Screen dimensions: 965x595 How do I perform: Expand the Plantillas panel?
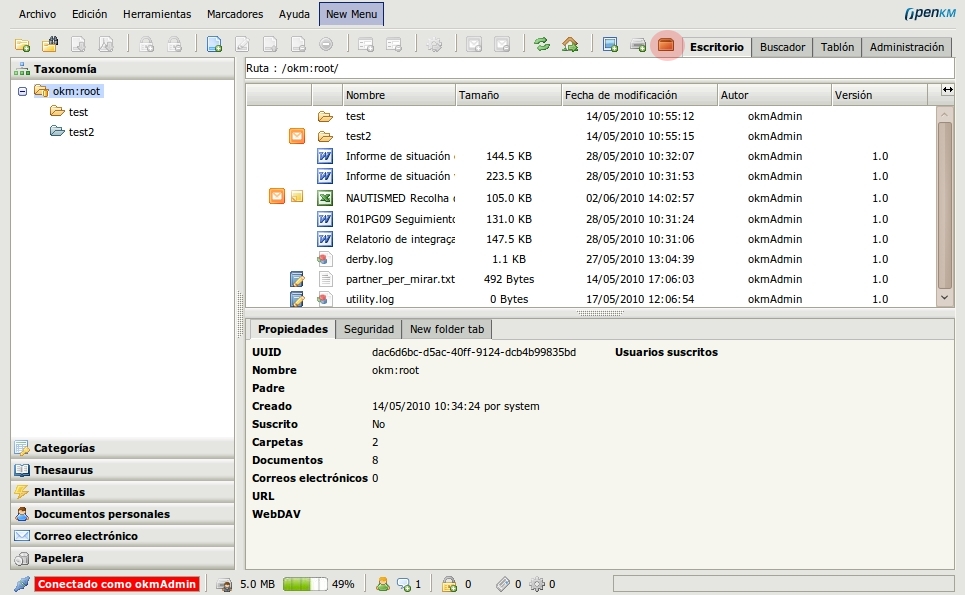pyautogui.click(x=122, y=492)
